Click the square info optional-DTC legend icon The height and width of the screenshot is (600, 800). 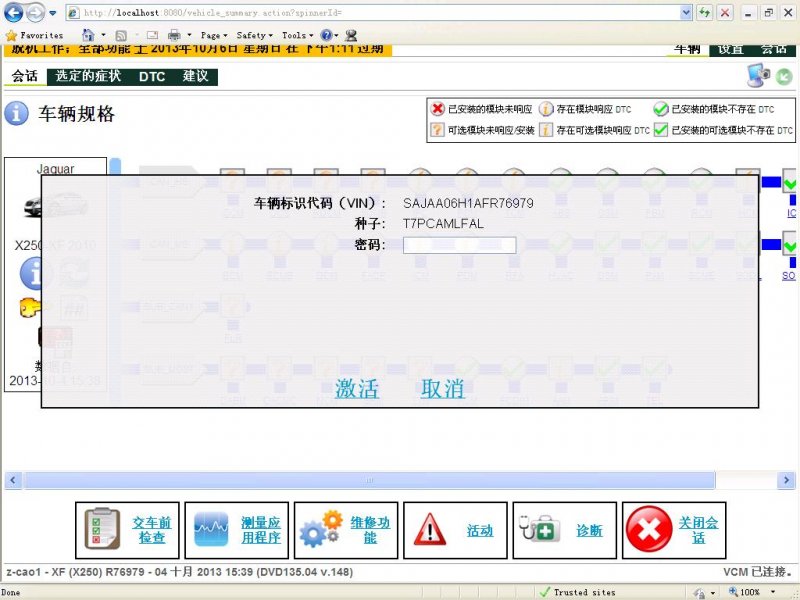546,130
